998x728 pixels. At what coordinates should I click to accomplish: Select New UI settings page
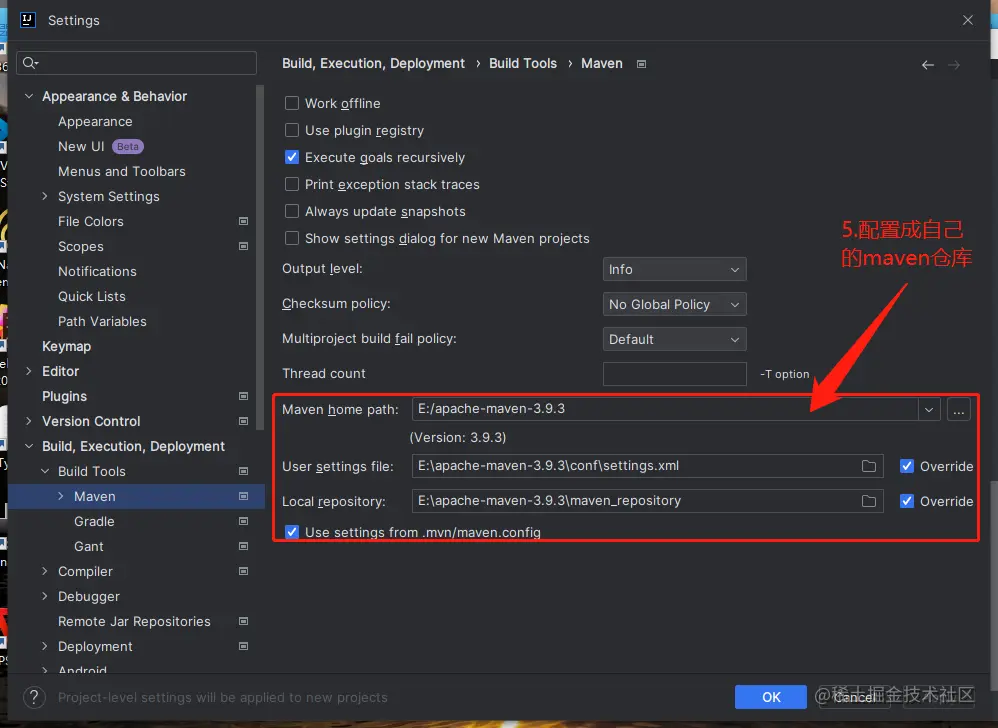(x=81, y=146)
